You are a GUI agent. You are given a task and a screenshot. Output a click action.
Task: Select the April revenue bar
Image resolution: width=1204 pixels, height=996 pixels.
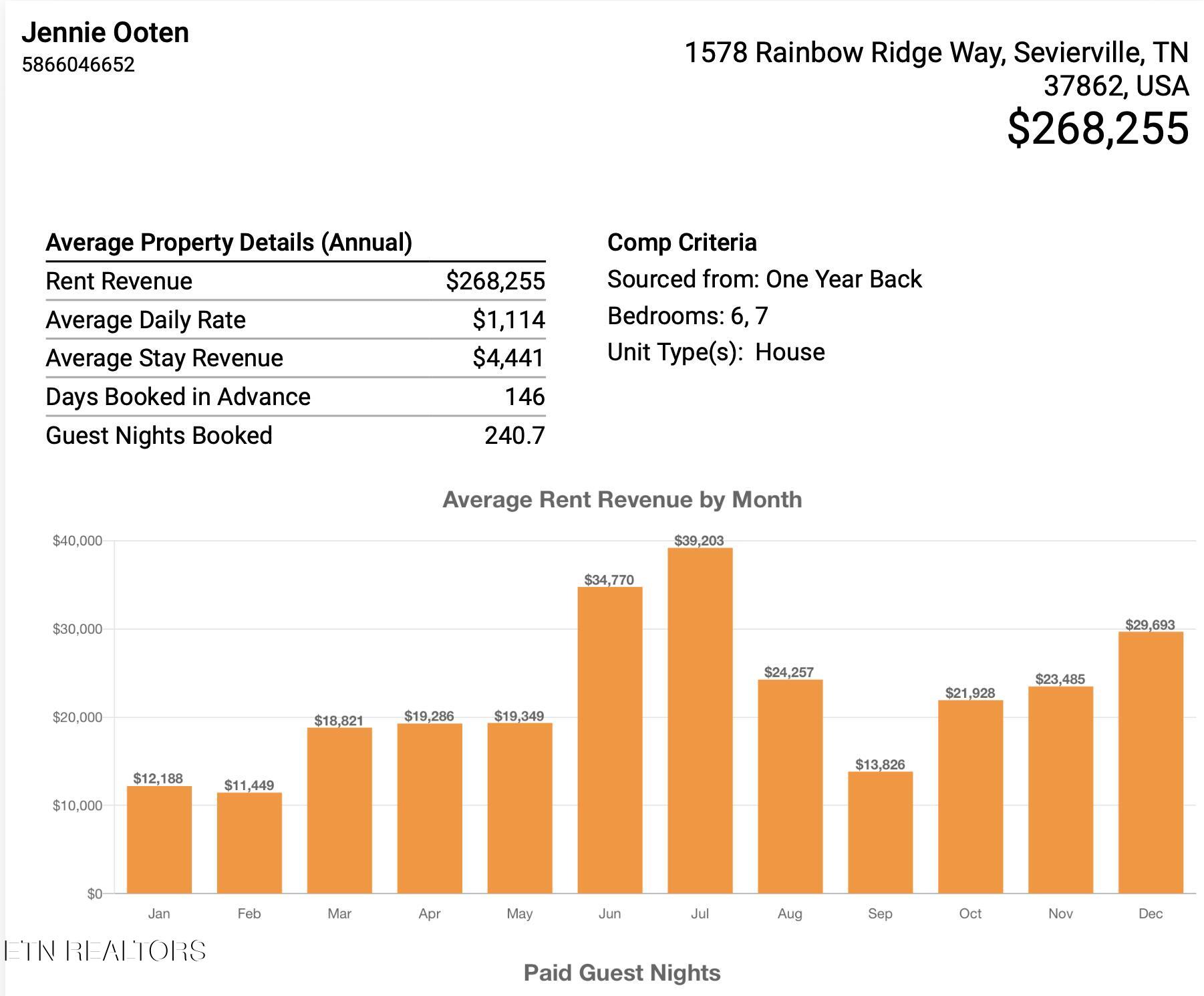[x=430, y=808]
